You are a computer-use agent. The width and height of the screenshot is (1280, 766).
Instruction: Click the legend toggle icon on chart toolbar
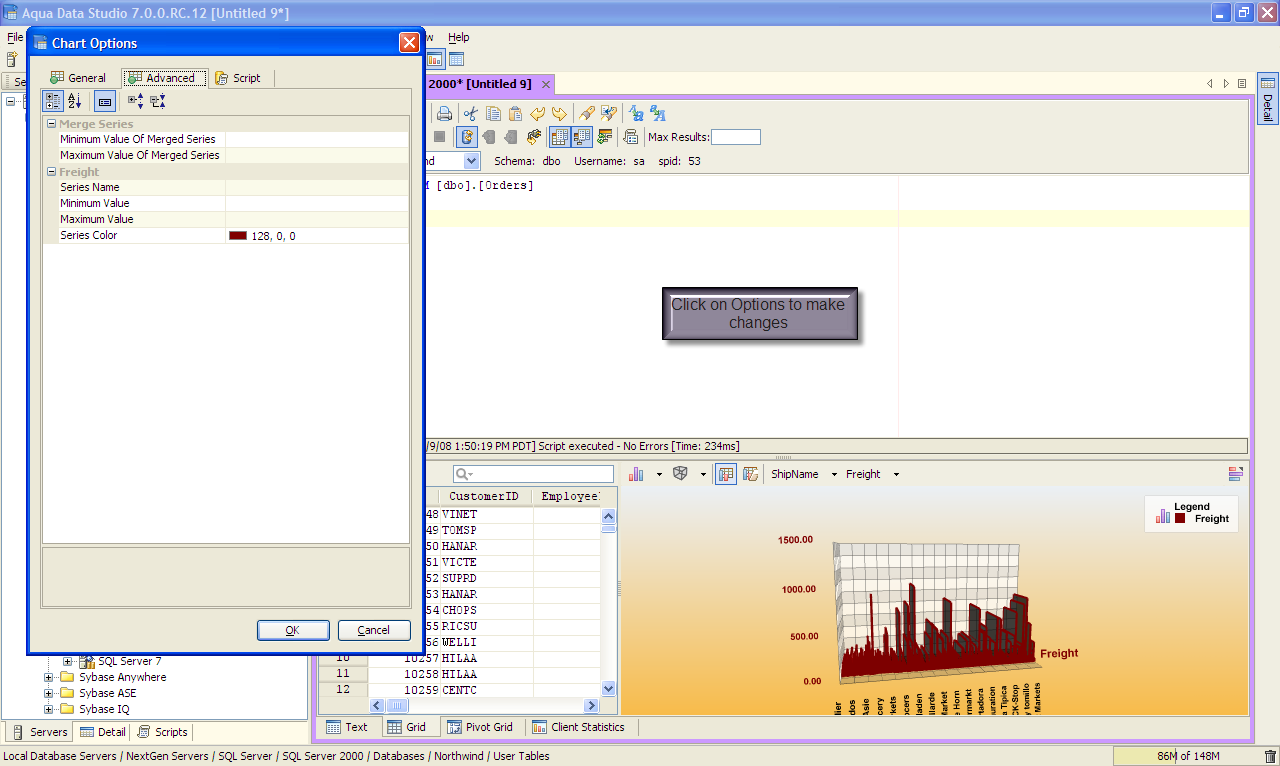coord(1236,474)
